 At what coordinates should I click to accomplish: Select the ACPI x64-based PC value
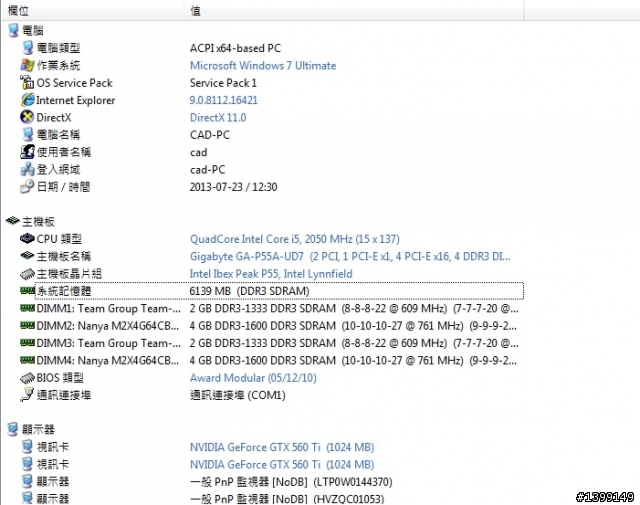(x=235, y=48)
